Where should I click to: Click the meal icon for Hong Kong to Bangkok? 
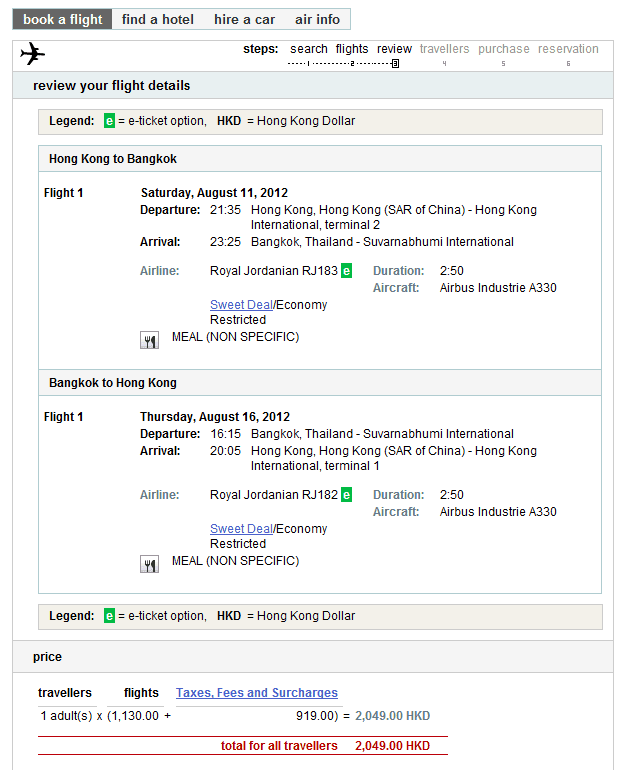point(149,340)
